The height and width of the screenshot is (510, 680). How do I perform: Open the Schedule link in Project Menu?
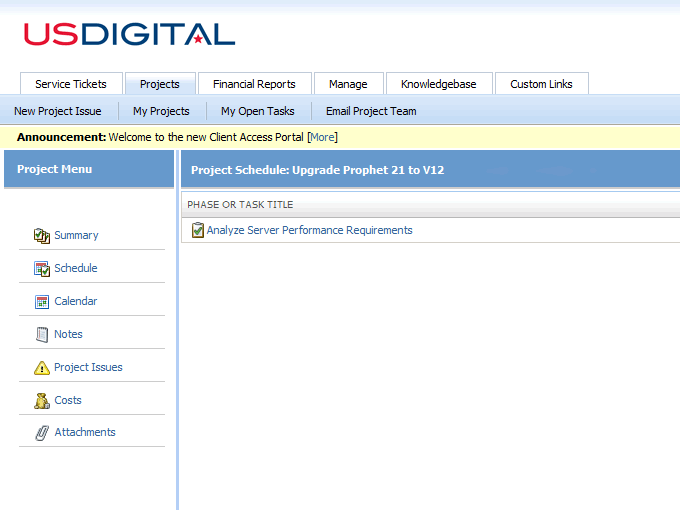point(76,268)
